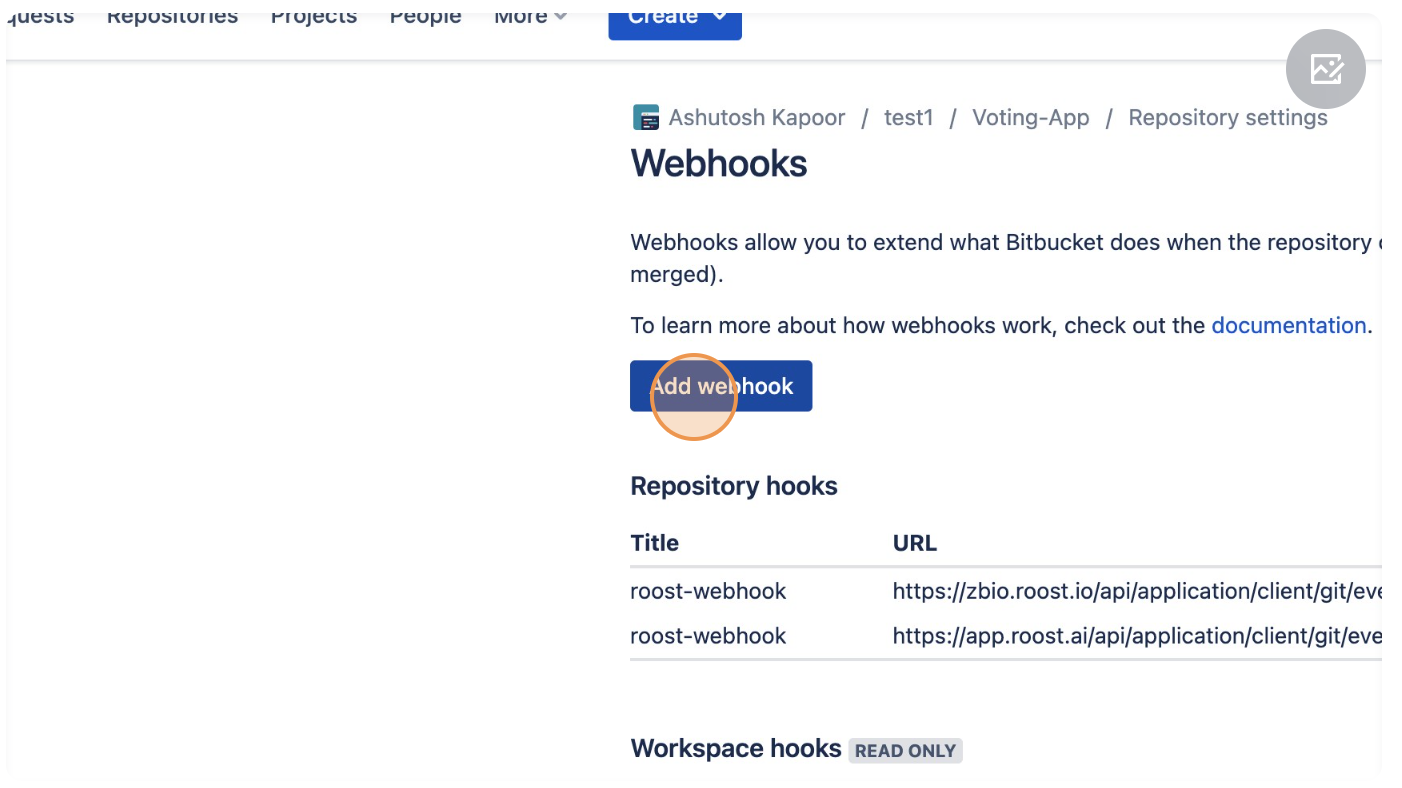Screen dimensions: 1402x788
Task: Click the Title column header
Action: coord(654,543)
